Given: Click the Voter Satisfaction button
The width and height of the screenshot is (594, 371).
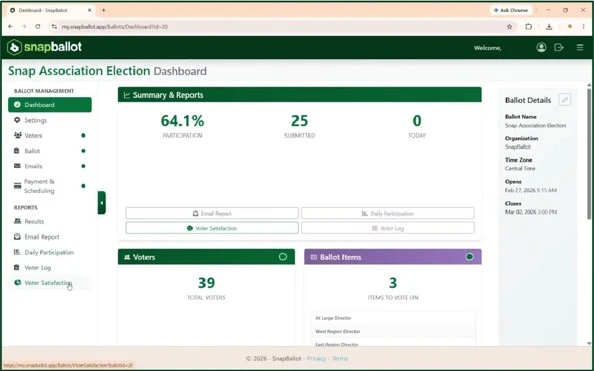Looking at the screenshot, I should pos(212,228).
